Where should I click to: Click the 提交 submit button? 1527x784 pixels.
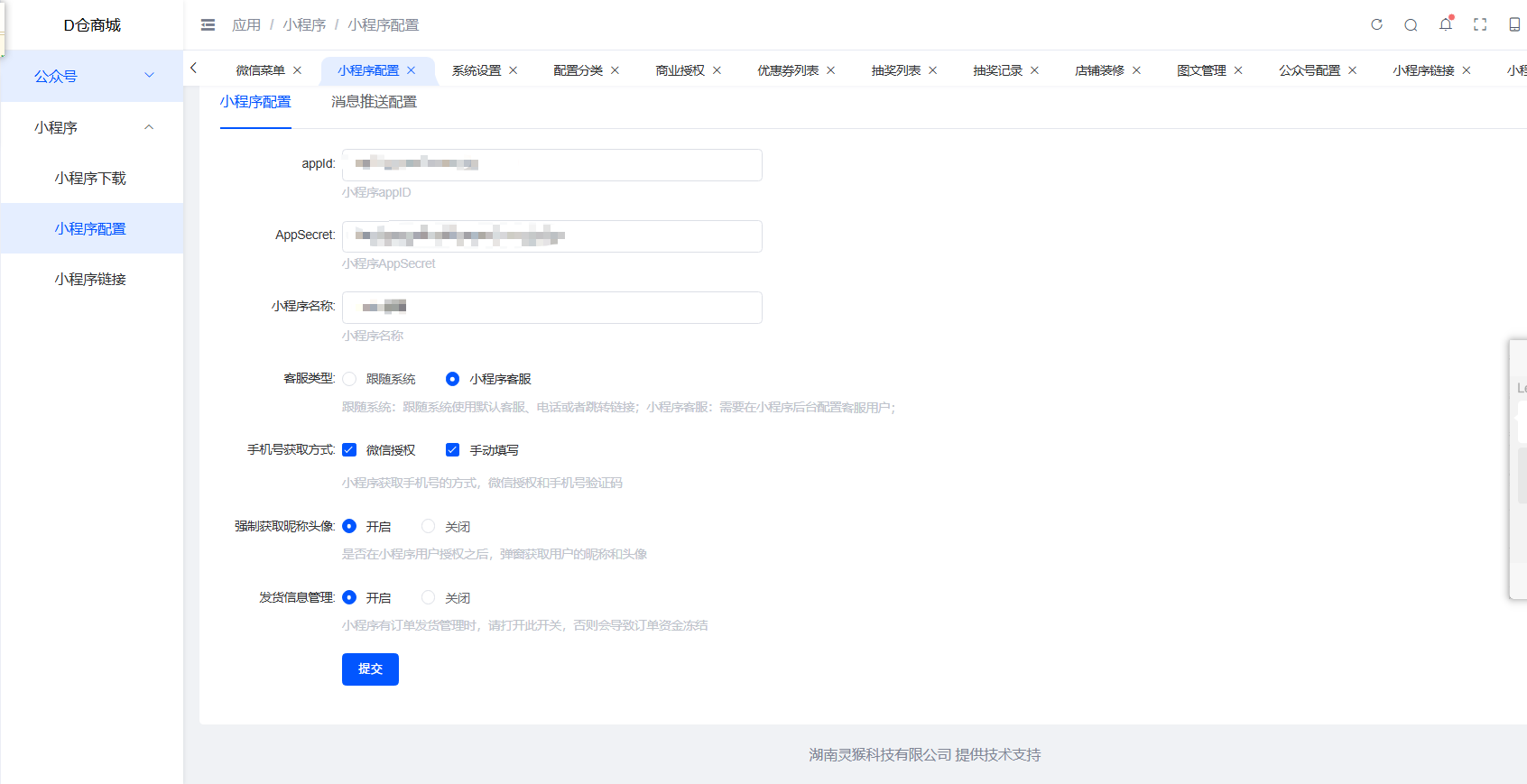370,669
